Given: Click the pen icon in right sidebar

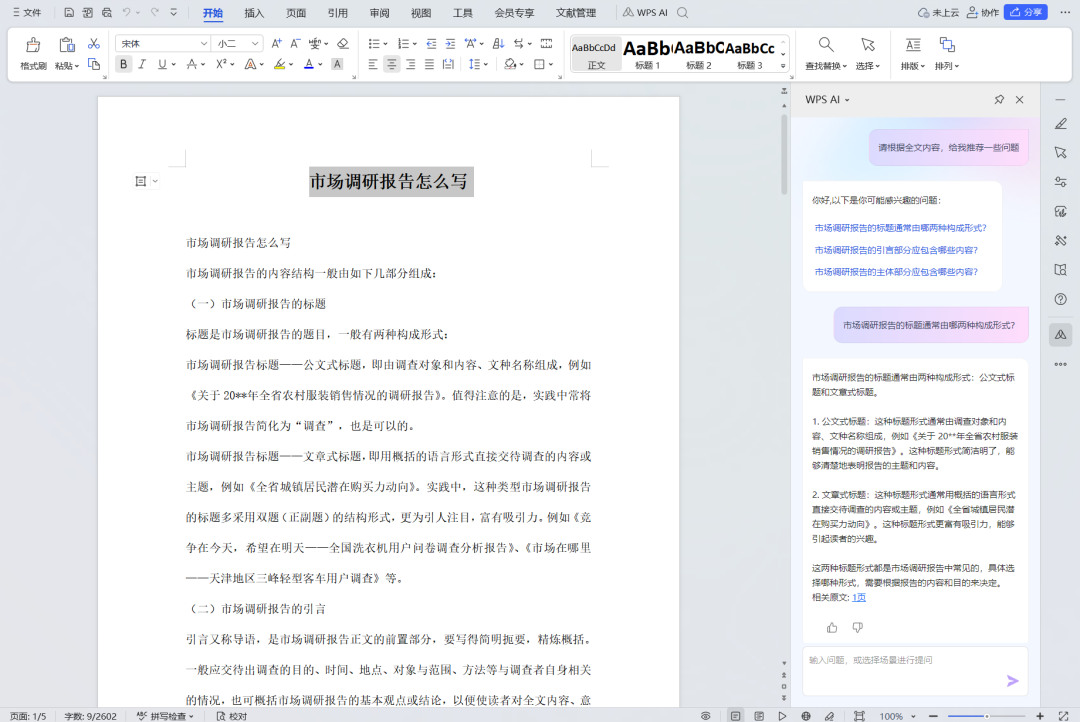Looking at the screenshot, I should (x=1061, y=124).
